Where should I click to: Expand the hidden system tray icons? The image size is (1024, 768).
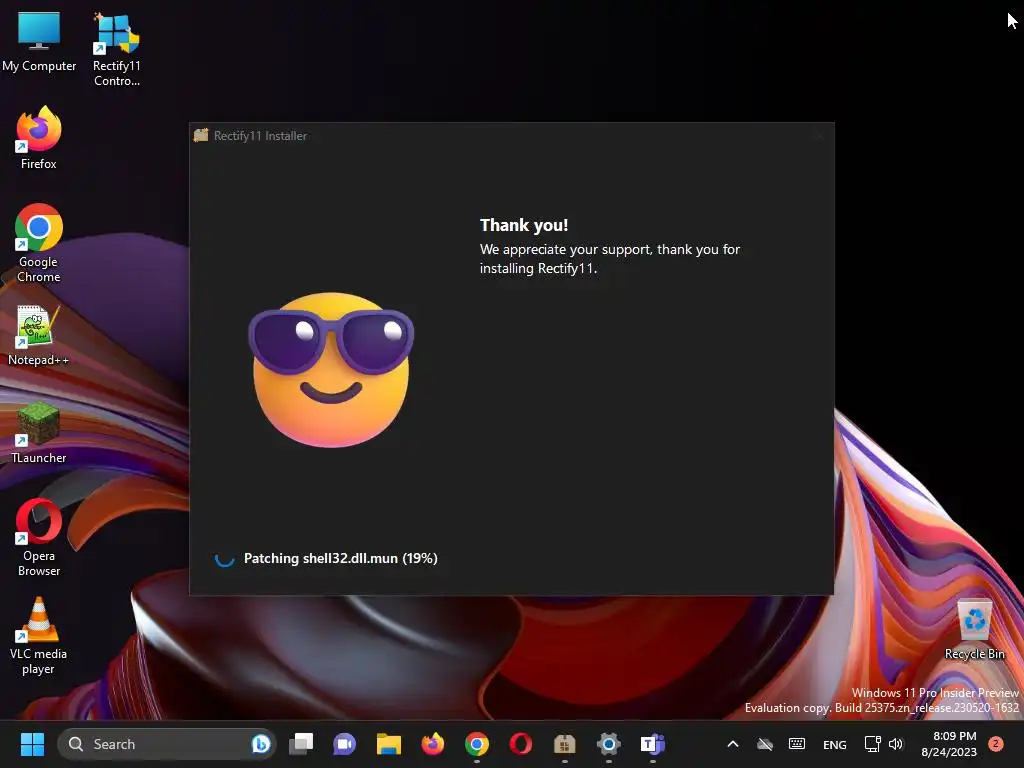[x=733, y=744]
